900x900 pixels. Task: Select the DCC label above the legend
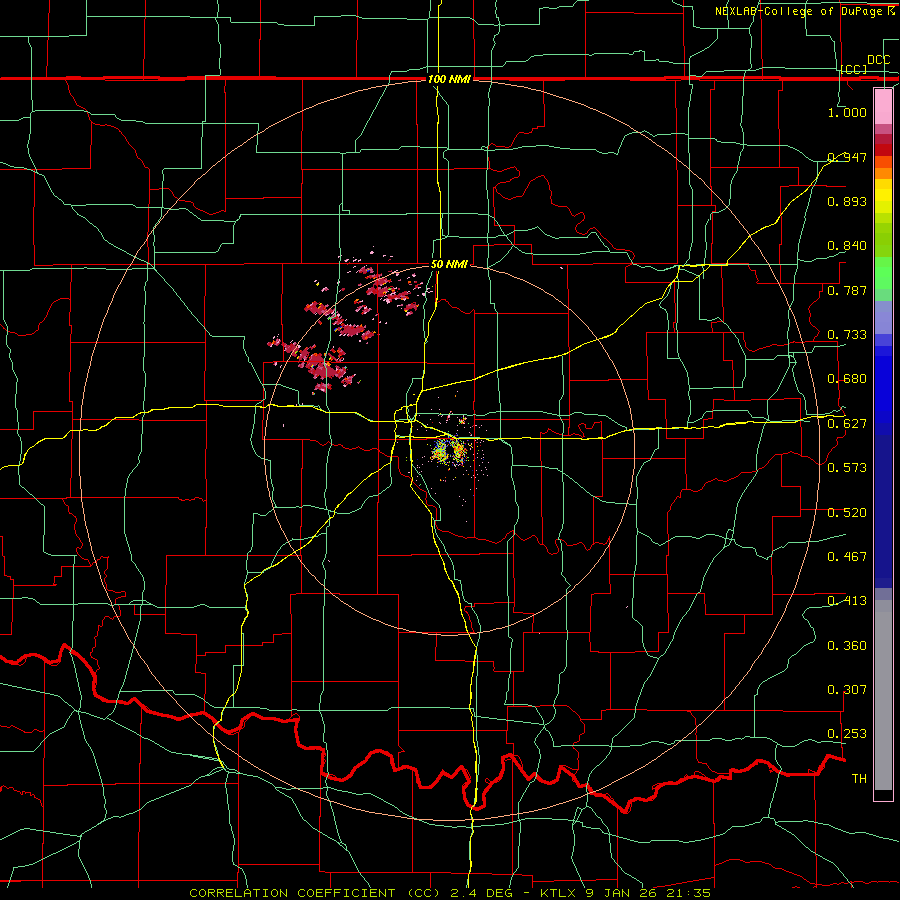(x=878, y=60)
